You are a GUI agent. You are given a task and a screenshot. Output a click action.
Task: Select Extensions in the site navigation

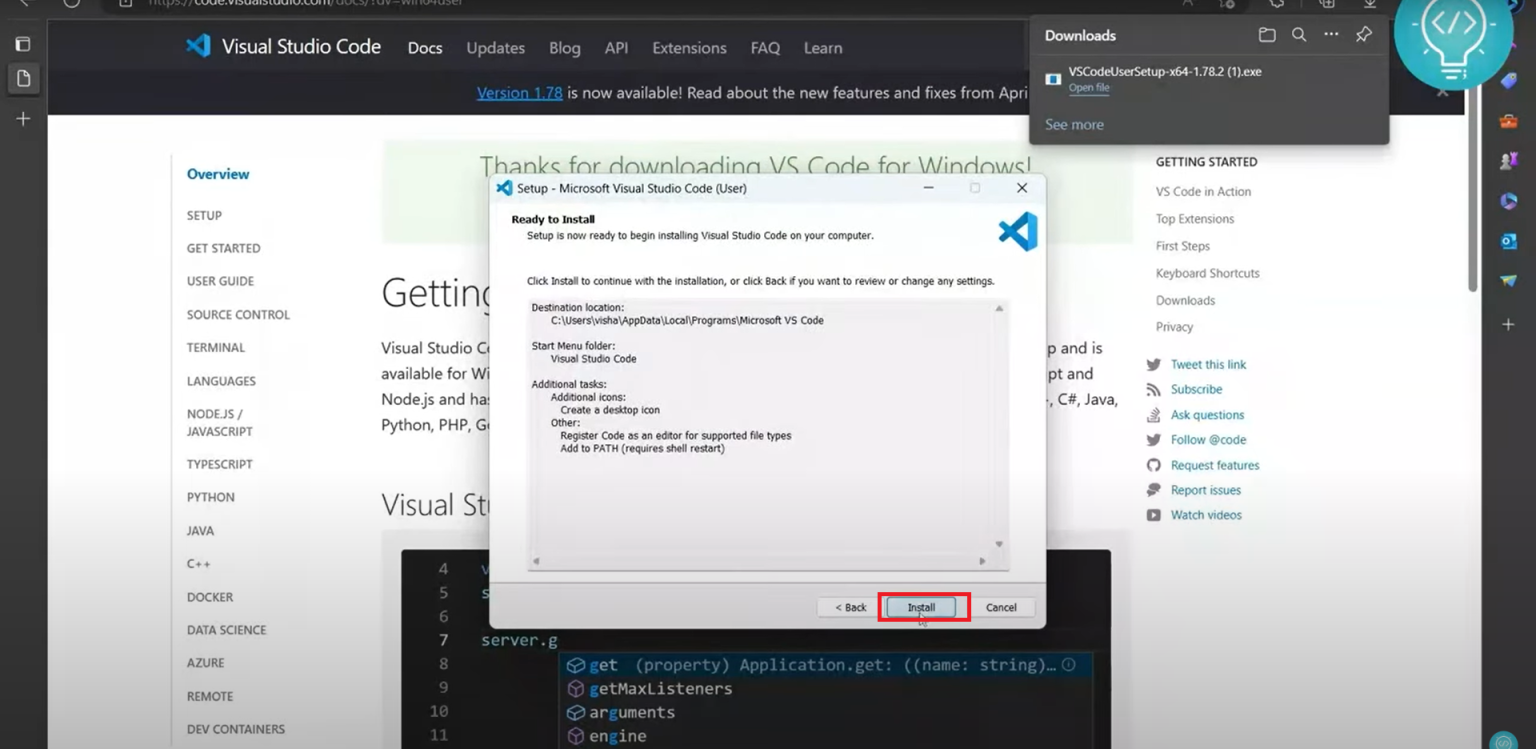[x=689, y=47]
